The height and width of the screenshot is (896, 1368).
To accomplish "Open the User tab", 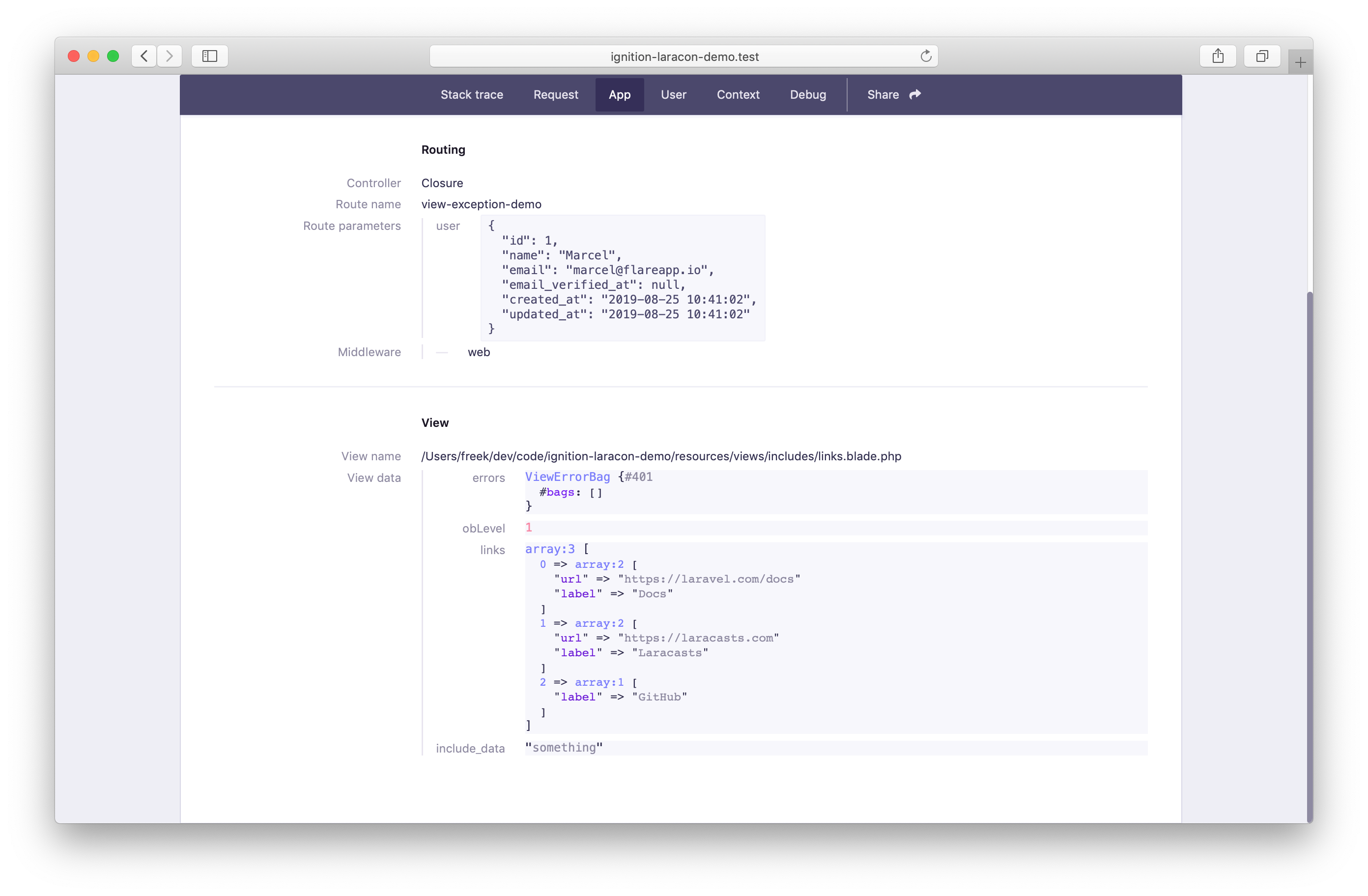I will 673,94.
